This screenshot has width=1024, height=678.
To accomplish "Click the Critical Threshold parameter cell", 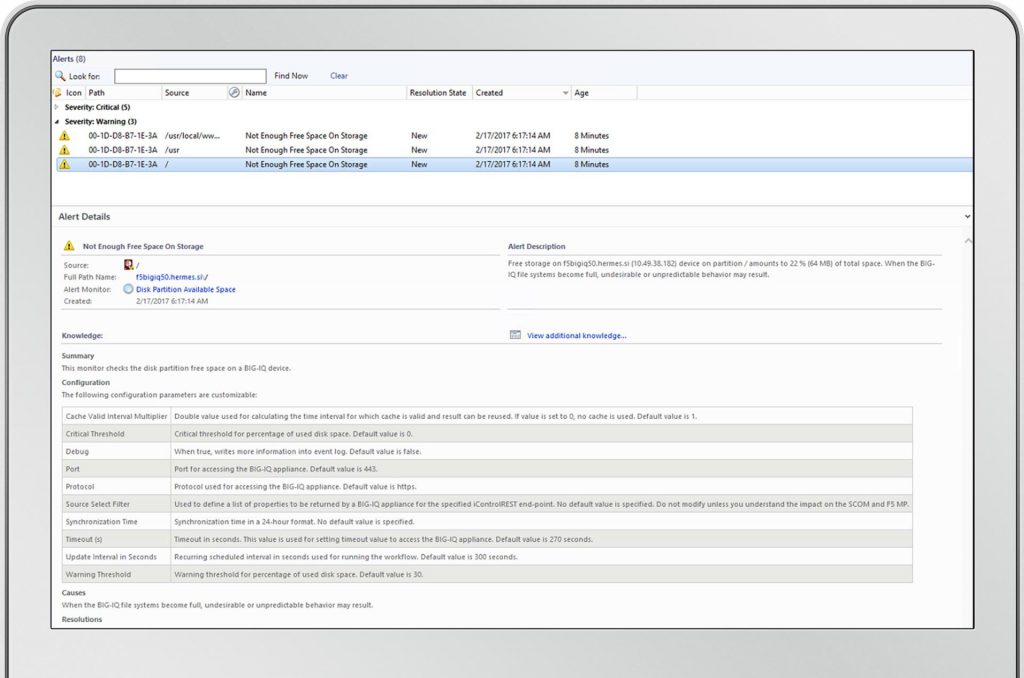I will click(116, 434).
